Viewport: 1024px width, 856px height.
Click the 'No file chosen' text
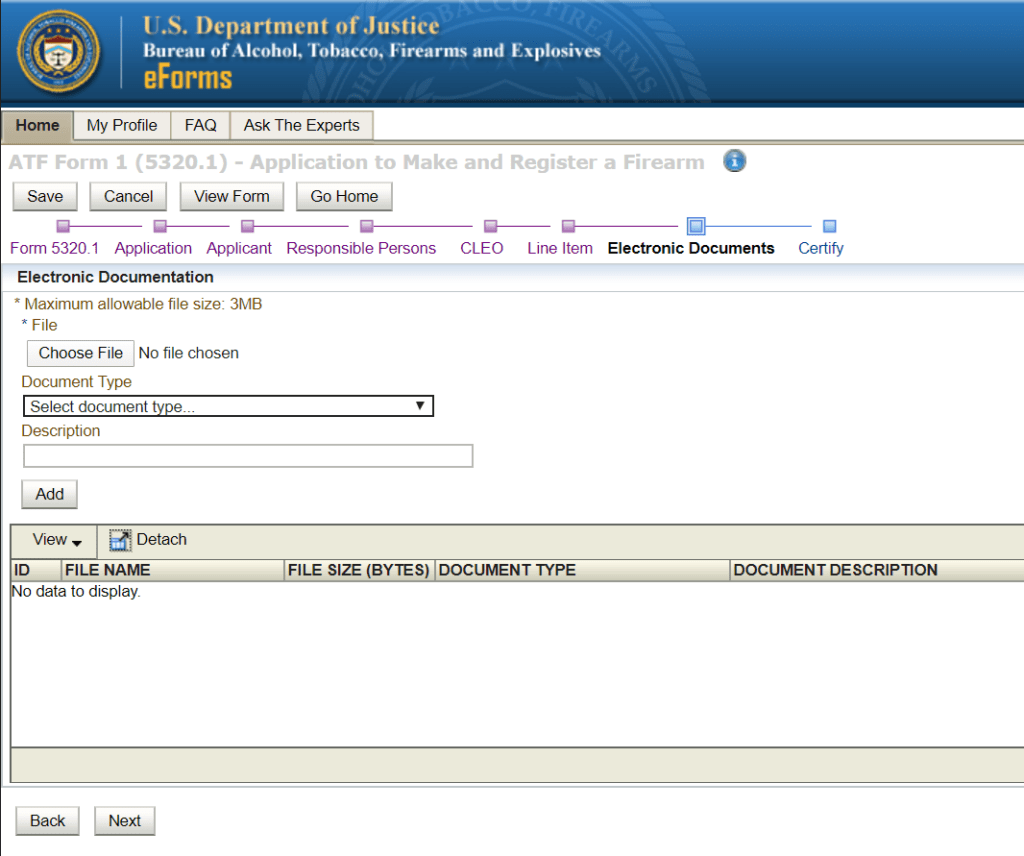point(189,353)
